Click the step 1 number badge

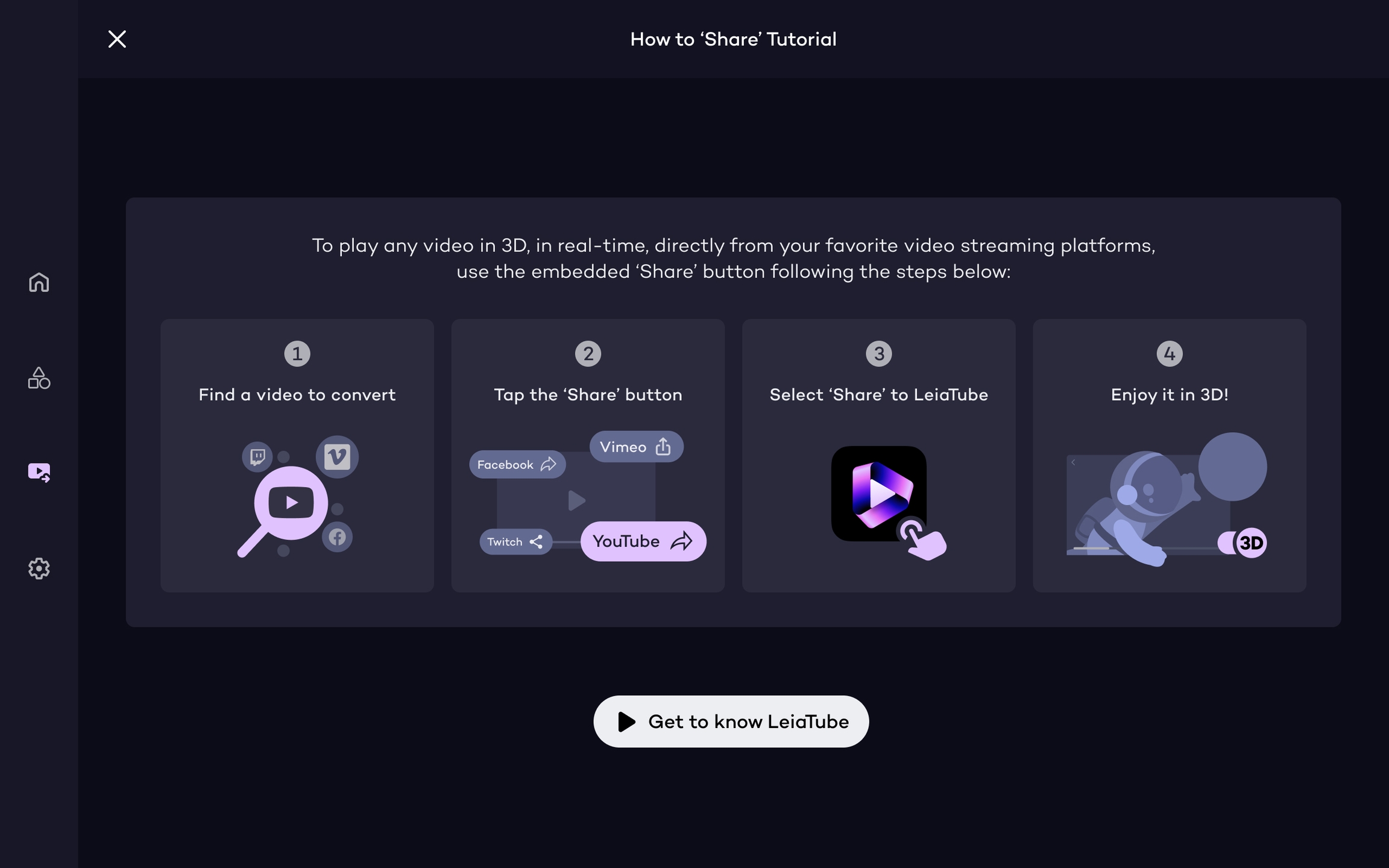click(x=297, y=354)
